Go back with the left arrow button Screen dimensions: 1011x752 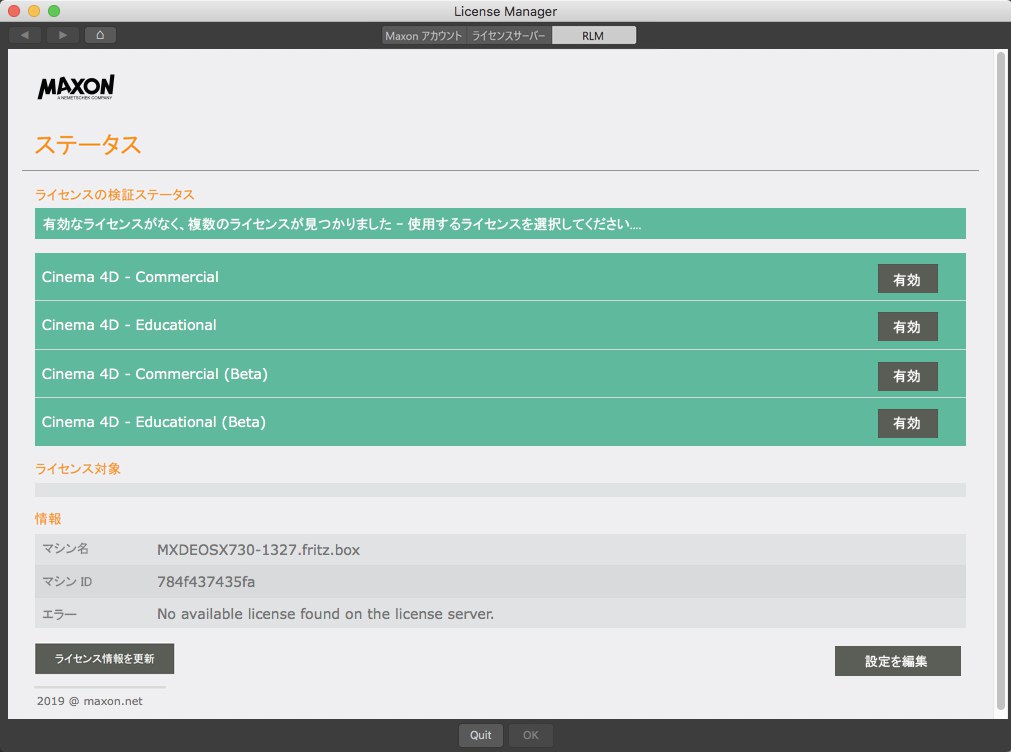tap(25, 35)
